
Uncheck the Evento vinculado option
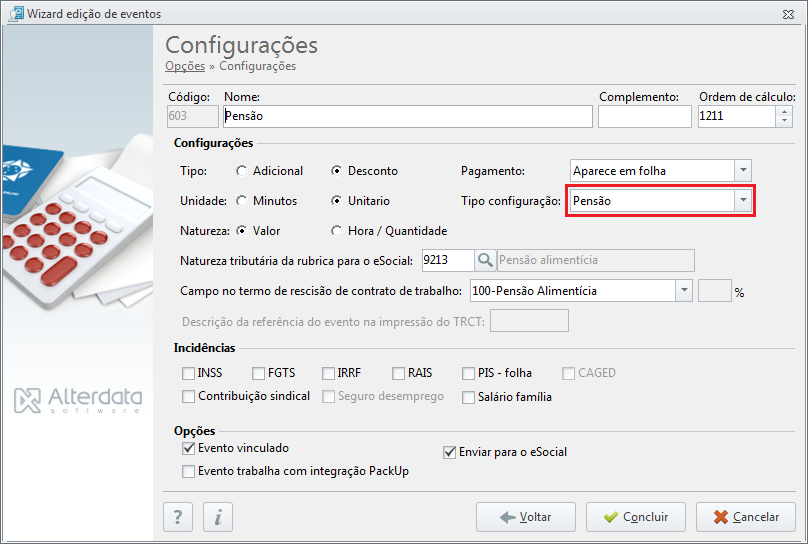pyautogui.click(x=189, y=448)
